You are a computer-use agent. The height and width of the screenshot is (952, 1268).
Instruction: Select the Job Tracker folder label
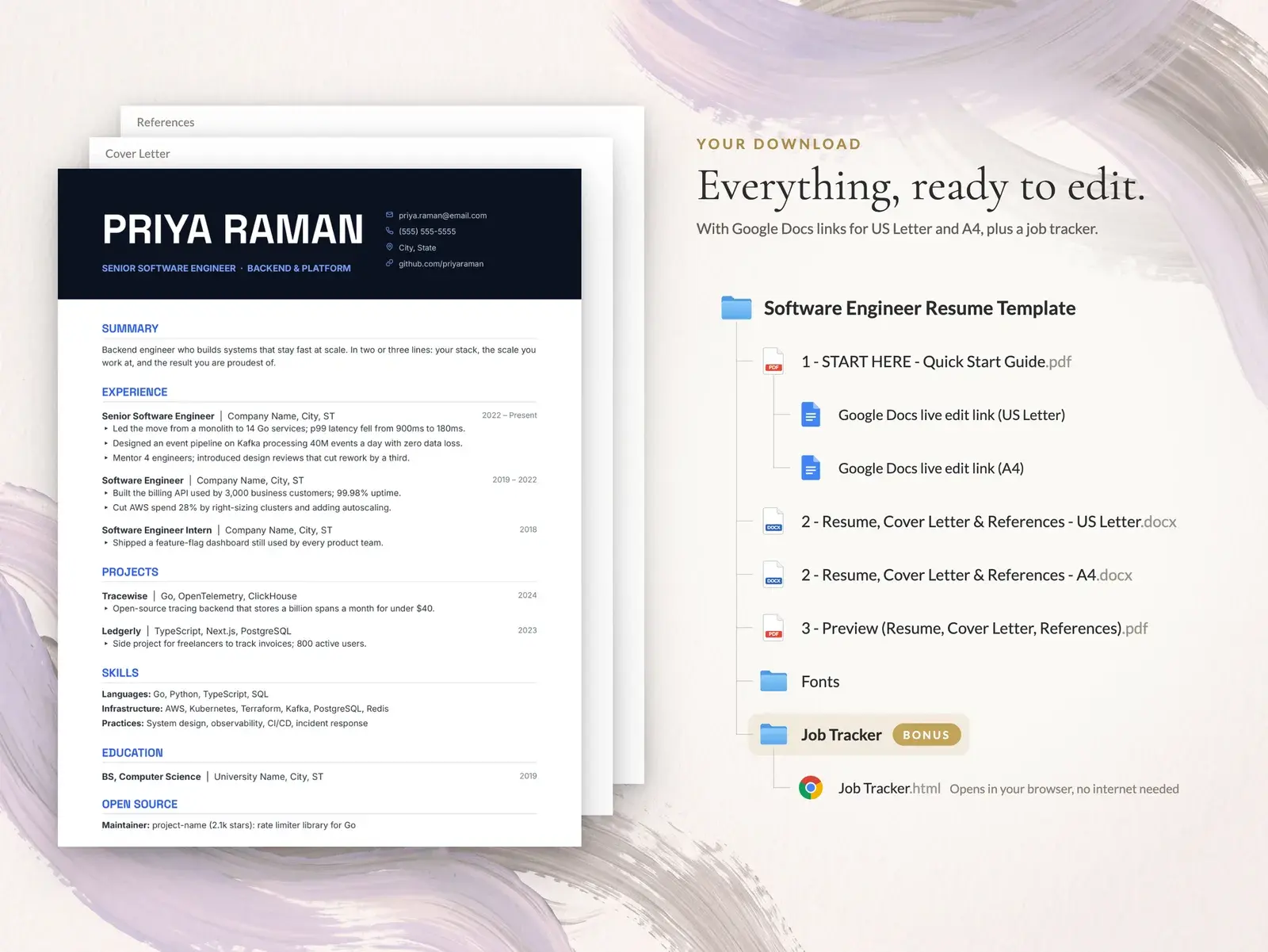842,735
